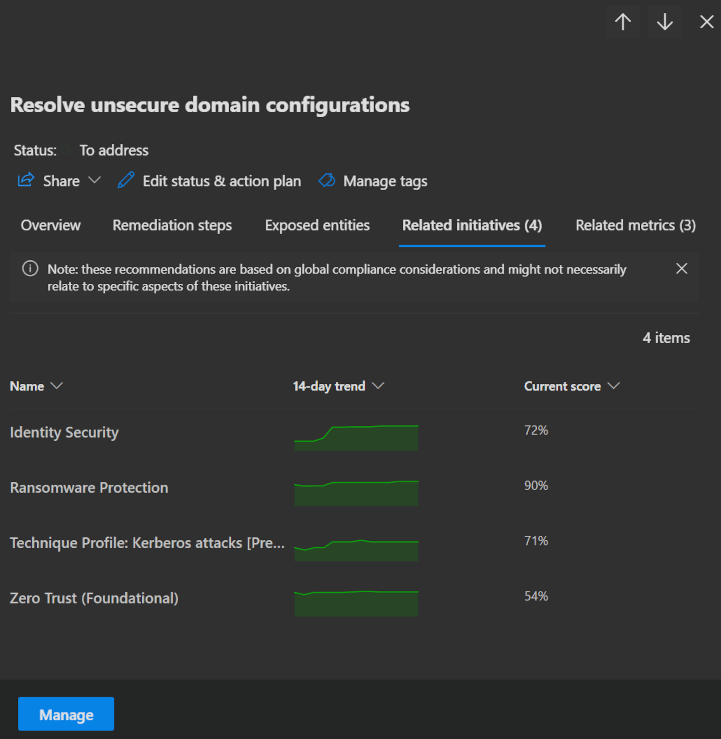Click the Zero Trust trend sparkline
Image resolution: width=721 pixels, height=739 pixels.
tap(356, 602)
